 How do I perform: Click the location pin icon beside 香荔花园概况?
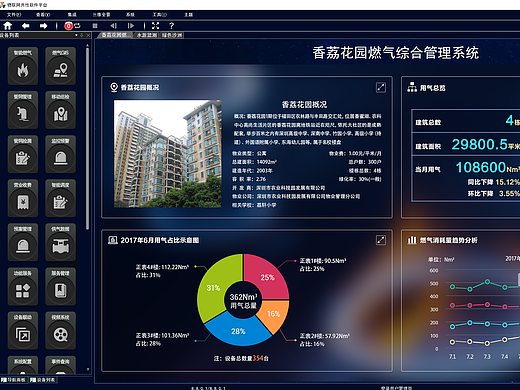click(x=114, y=87)
